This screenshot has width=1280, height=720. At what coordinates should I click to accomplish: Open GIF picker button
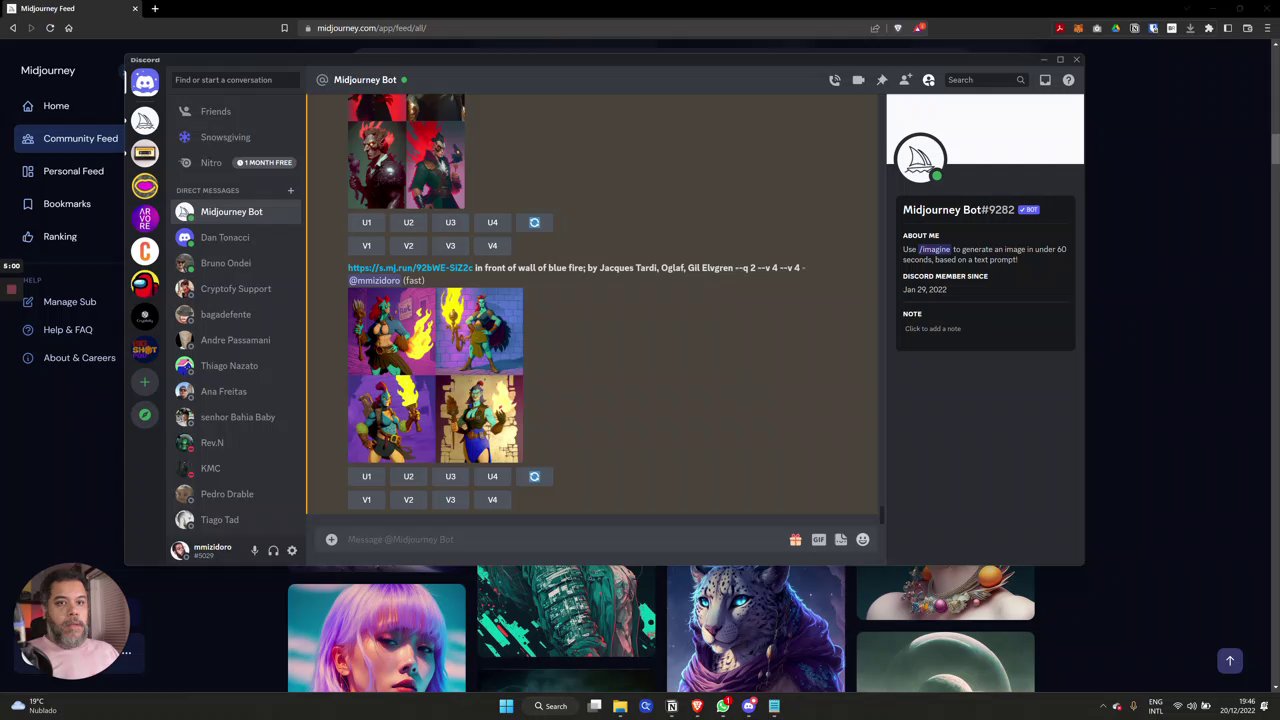click(x=818, y=540)
